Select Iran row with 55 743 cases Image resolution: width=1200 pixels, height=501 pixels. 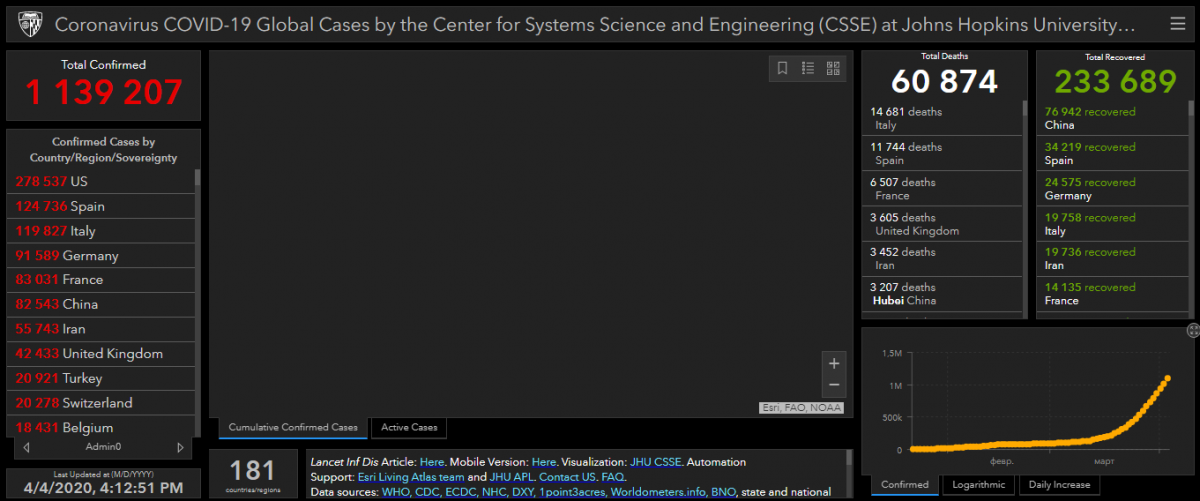tap(103, 329)
